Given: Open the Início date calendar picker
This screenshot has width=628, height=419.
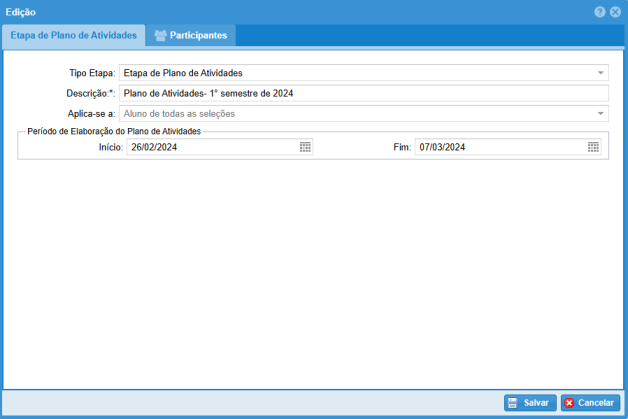Looking at the screenshot, I should [x=305, y=147].
